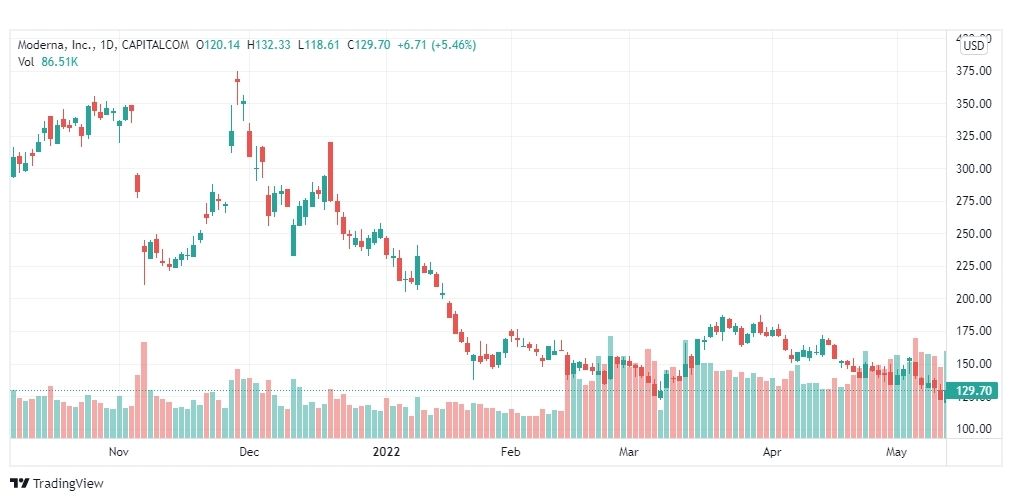Select the Feb label on time axis
This screenshot has width=1012, height=501.
pyautogui.click(x=510, y=452)
